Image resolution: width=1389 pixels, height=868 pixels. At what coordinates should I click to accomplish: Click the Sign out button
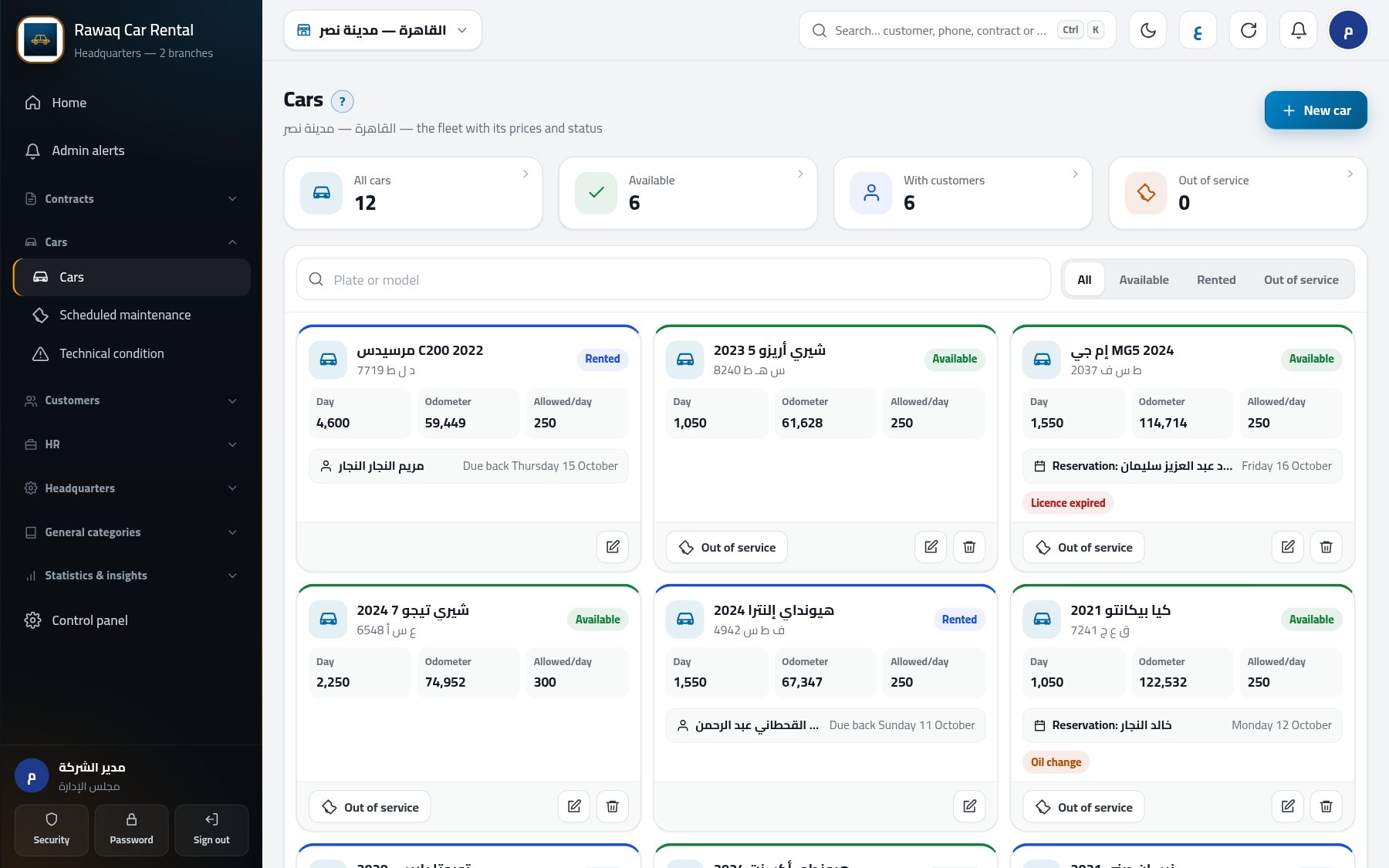point(211,830)
